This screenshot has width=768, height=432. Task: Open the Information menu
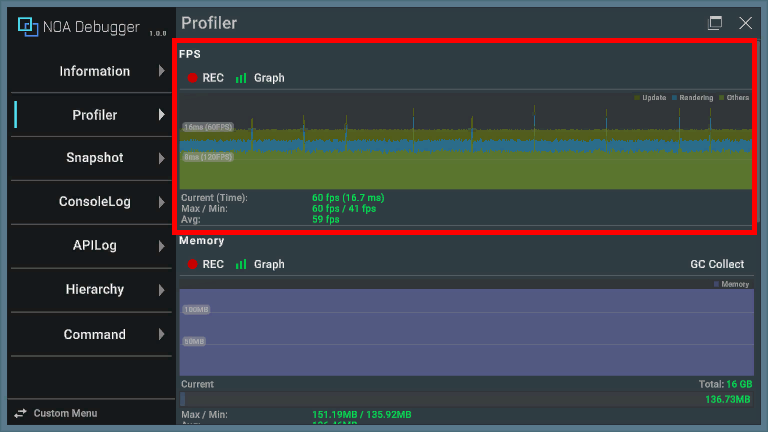(91, 71)
